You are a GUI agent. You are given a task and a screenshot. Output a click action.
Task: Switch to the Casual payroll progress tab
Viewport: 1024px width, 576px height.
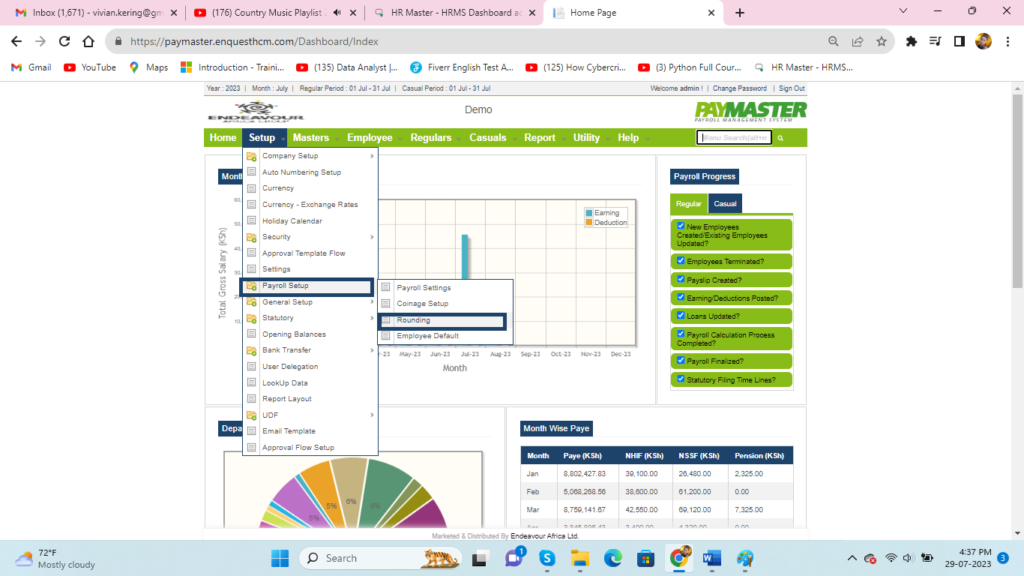pyautogui.click(x=724, y=204)
